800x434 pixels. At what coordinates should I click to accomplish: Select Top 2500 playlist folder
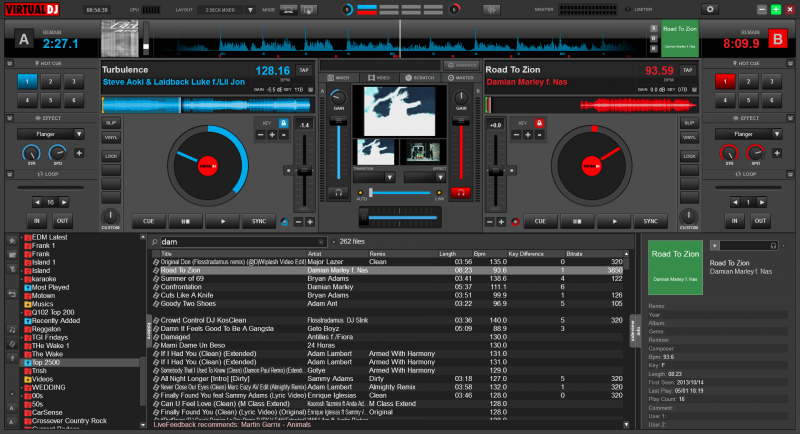click(x=45, y=363)
